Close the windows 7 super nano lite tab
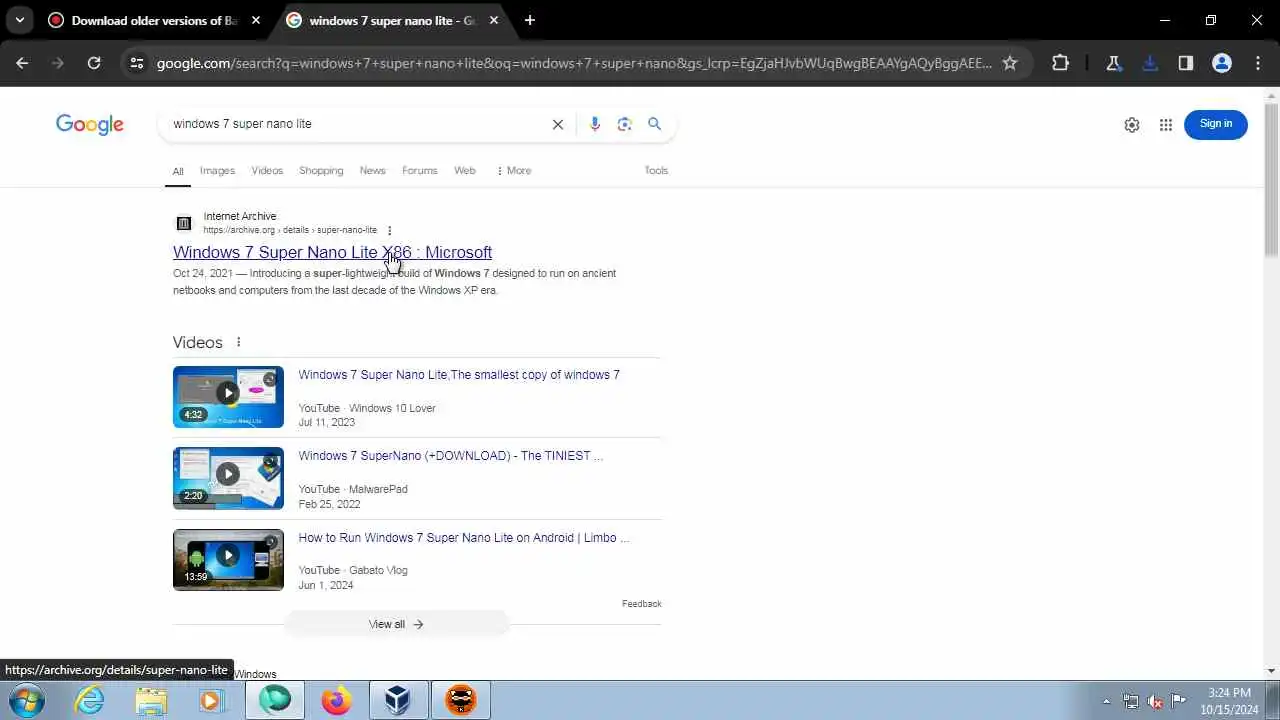Image resolution: width=1280 pixels, height=720 pixels. coord(494,20)
